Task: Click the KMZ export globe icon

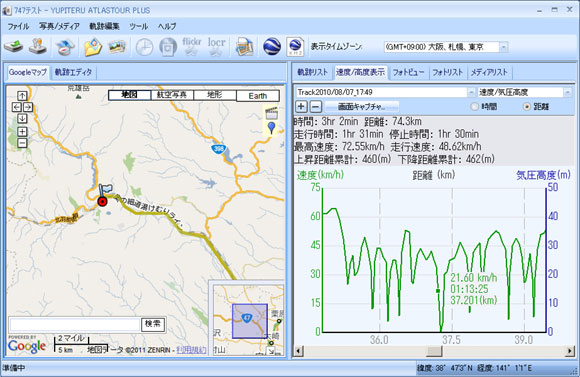Action: [x=296, y=47]
